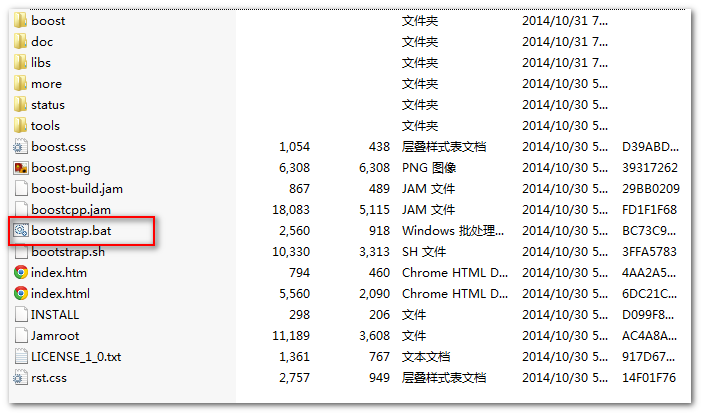Select the boost folder icon

click(x=20, y=20)
